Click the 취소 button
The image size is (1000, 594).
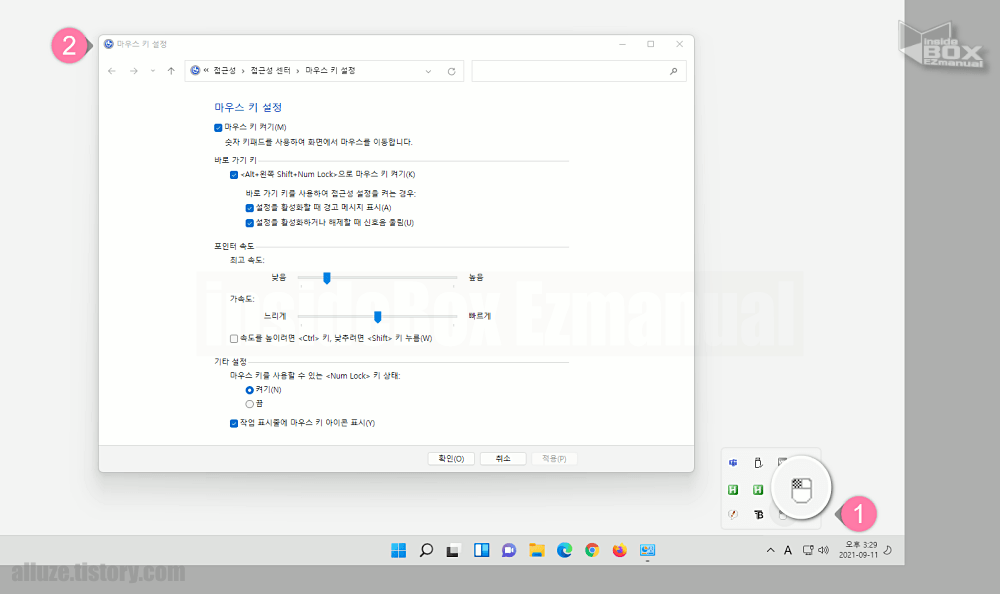click(503, 459)
